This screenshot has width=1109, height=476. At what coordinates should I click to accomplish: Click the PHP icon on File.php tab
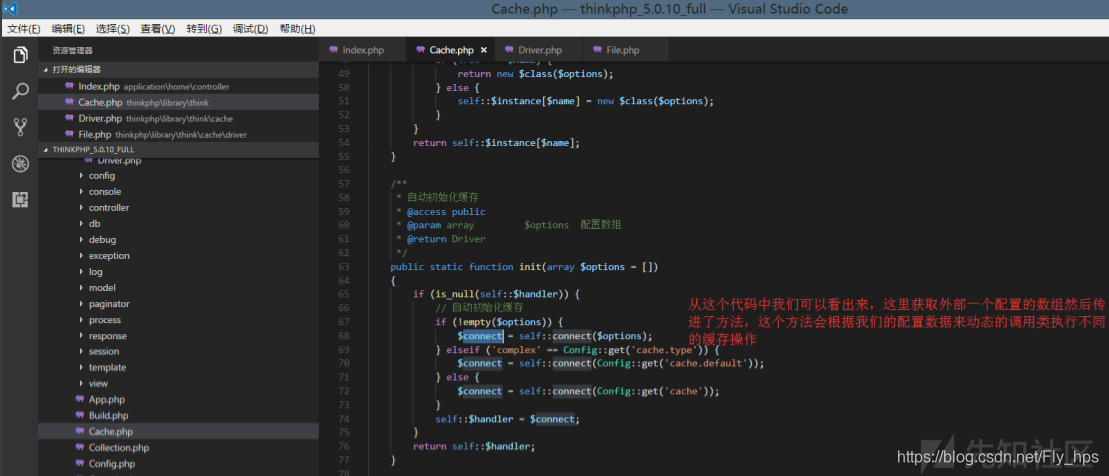[598, 50]
